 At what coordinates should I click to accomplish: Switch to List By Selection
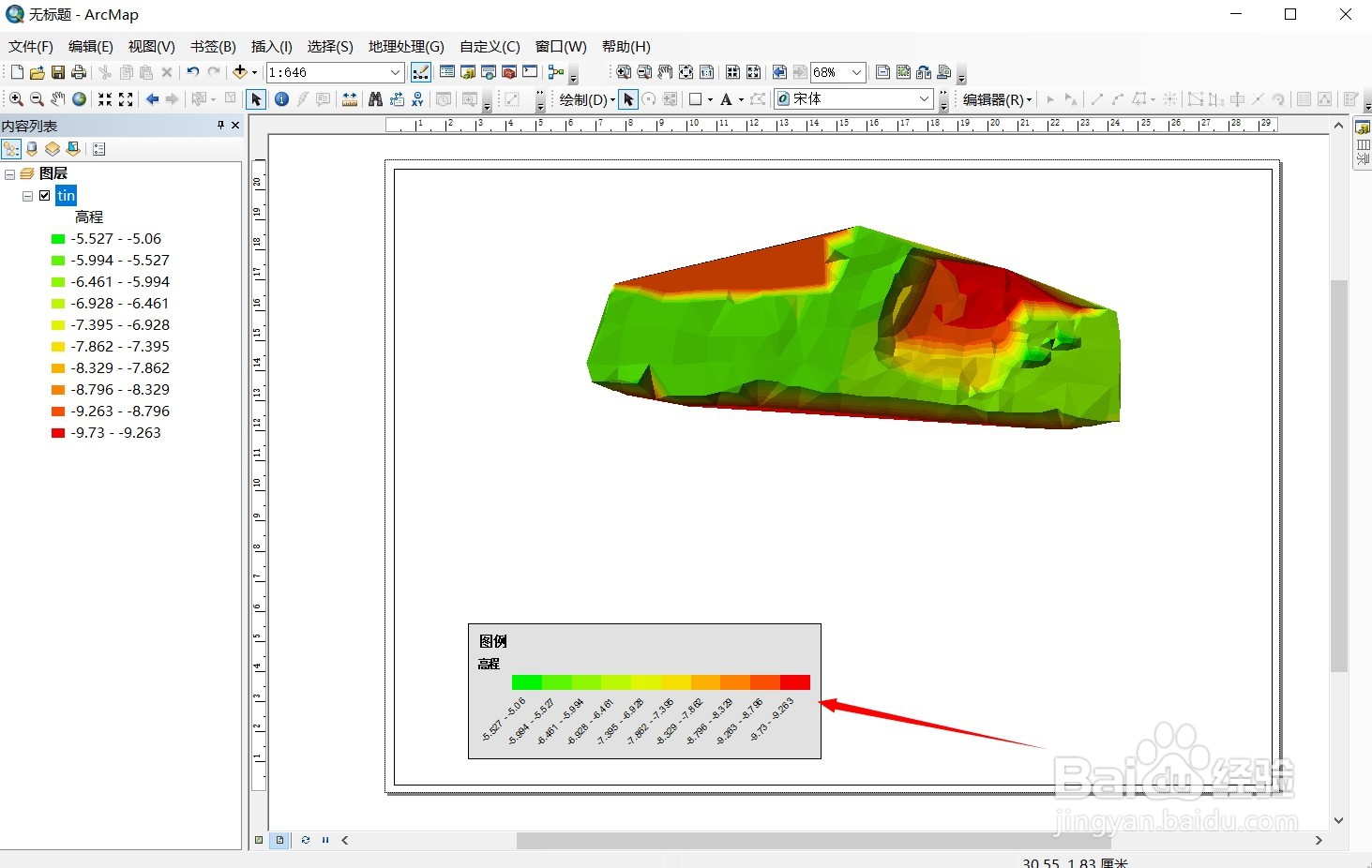tap(73, 149)
